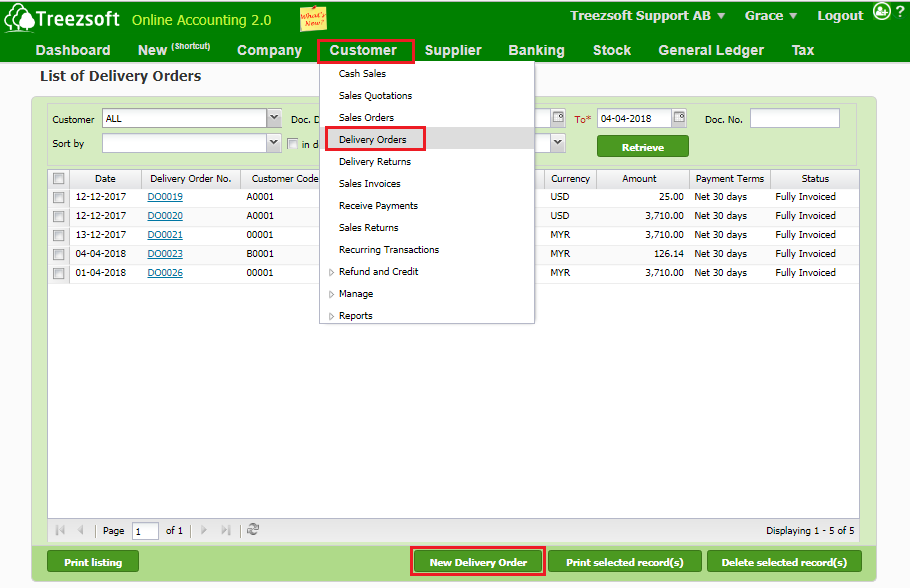Refresh the delivery orders list

pyautogui.click(x=252, y=529)
